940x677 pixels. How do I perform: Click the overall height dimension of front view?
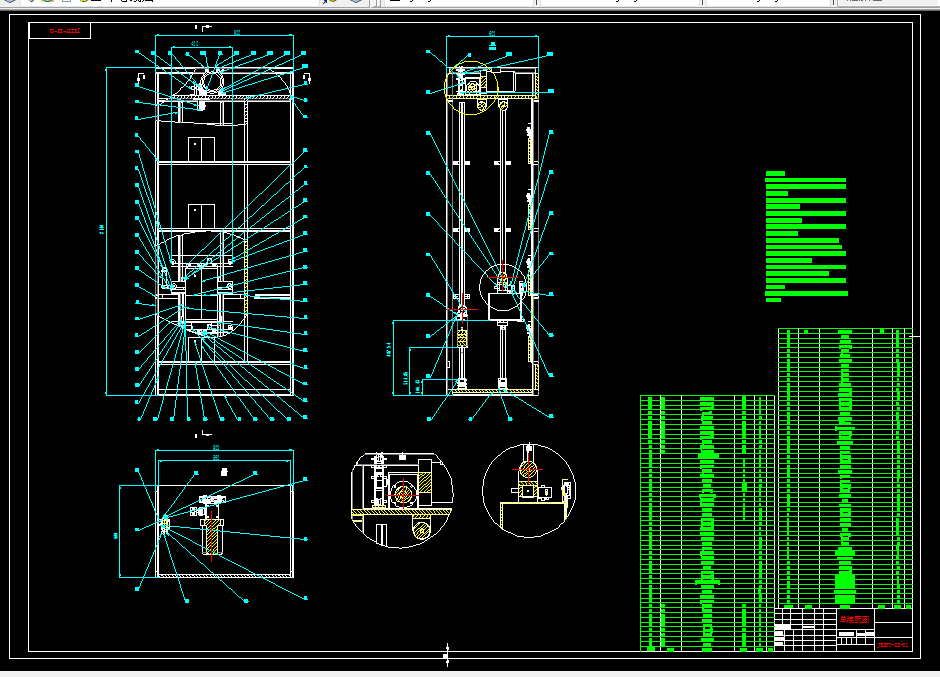point(102,229)
